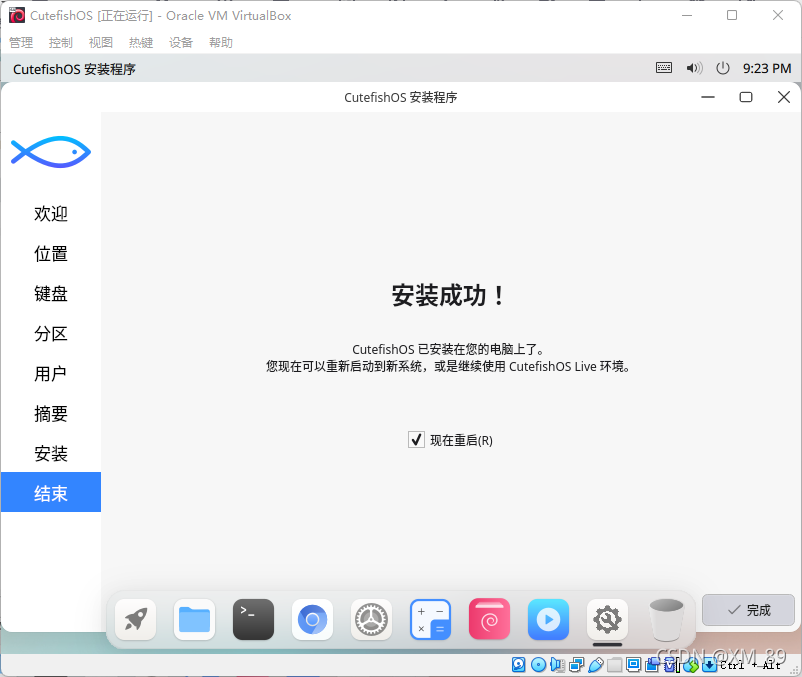
Task: Select the highlighted 结束 step
Action: pos(51,492)
